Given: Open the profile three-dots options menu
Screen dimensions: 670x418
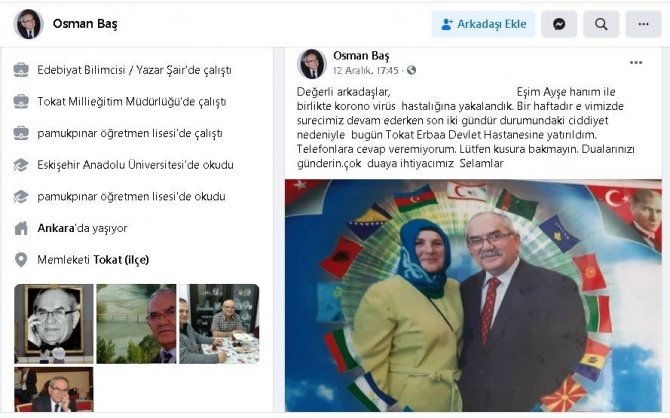Looking at the screenshot, I should pos(644,24).
